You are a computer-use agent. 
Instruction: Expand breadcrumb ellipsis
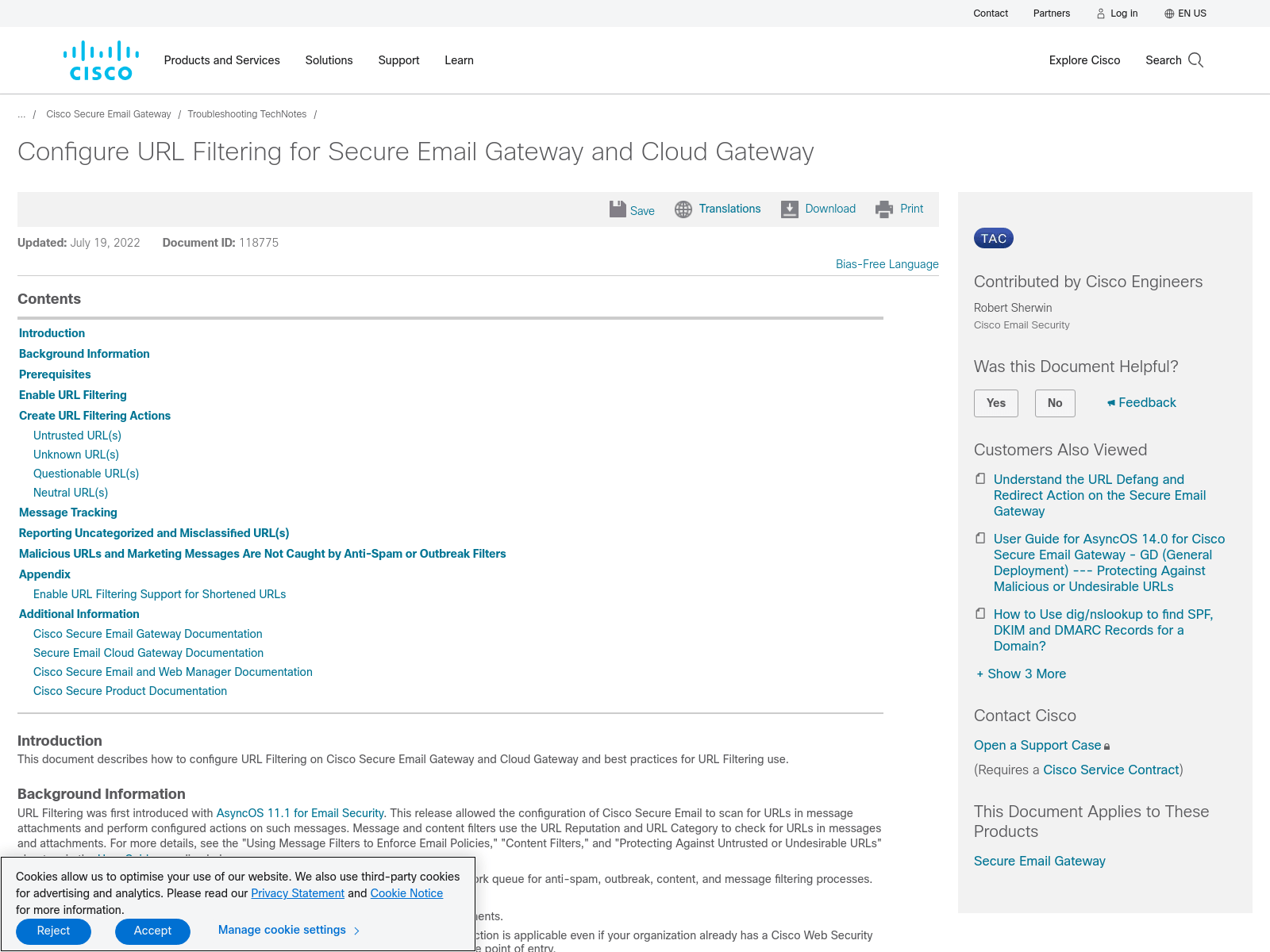[21, 114]
